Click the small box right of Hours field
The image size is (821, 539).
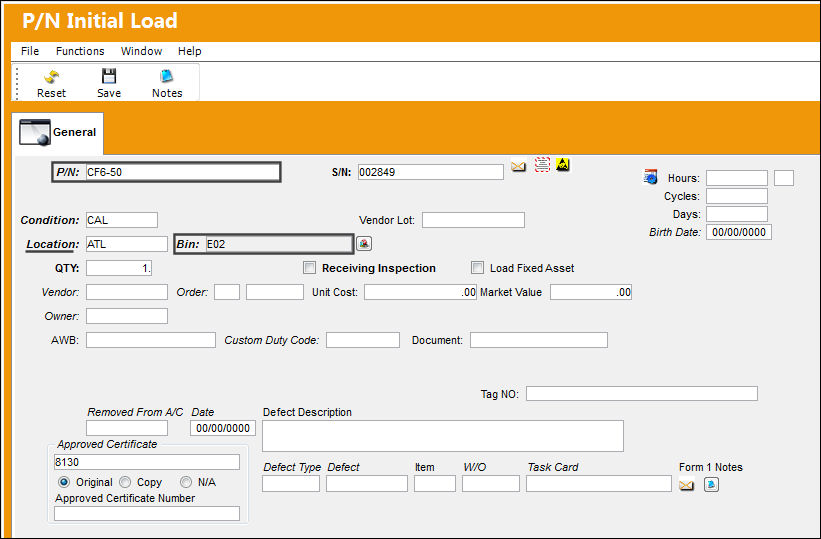click(x=784, y=178)
